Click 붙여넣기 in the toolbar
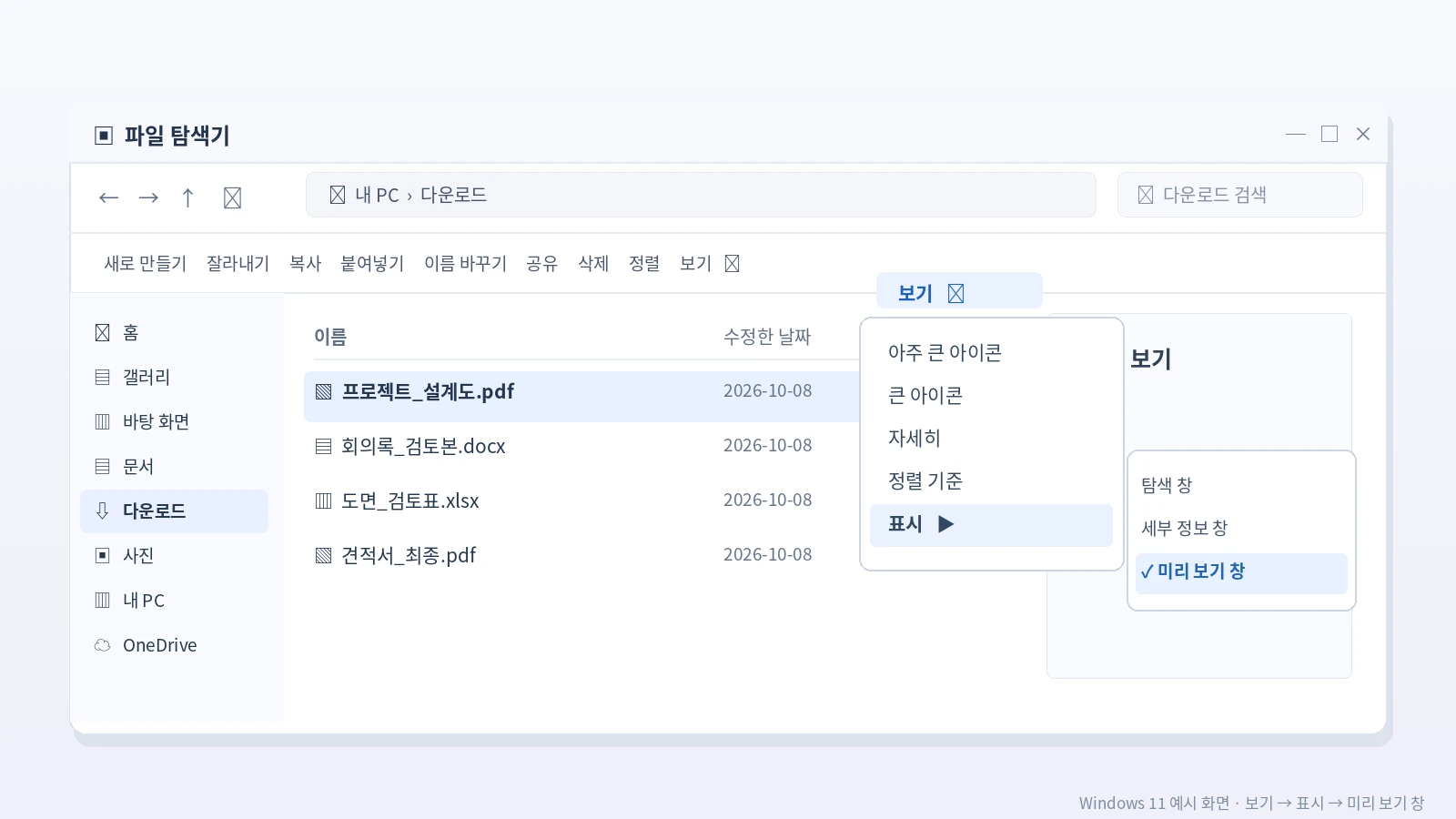This screenshot has width=1456, height=819. tap(372, 264)
